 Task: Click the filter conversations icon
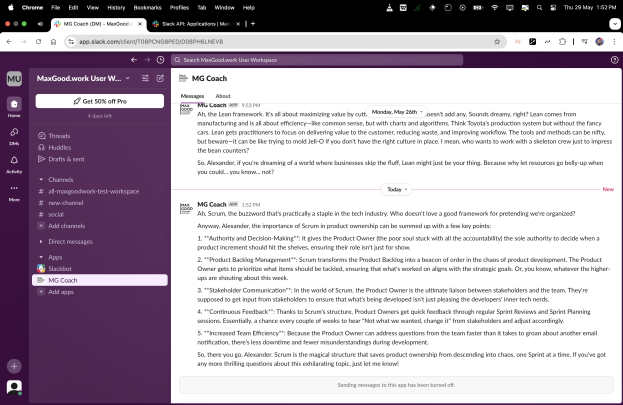tap(145, 78)
